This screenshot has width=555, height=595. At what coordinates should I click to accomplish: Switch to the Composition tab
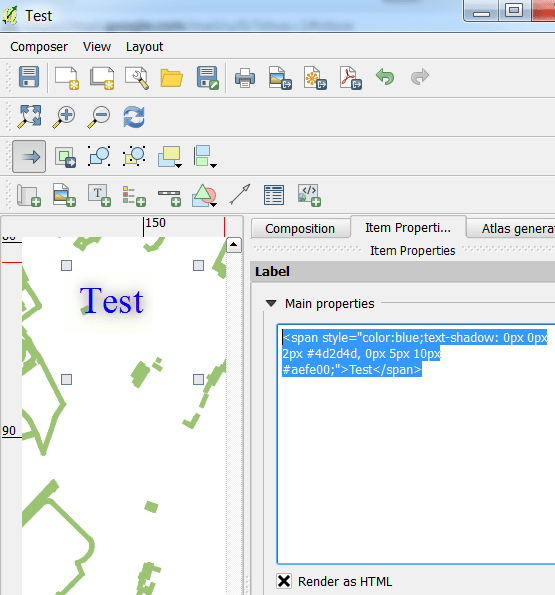click(x=300, y=228)
